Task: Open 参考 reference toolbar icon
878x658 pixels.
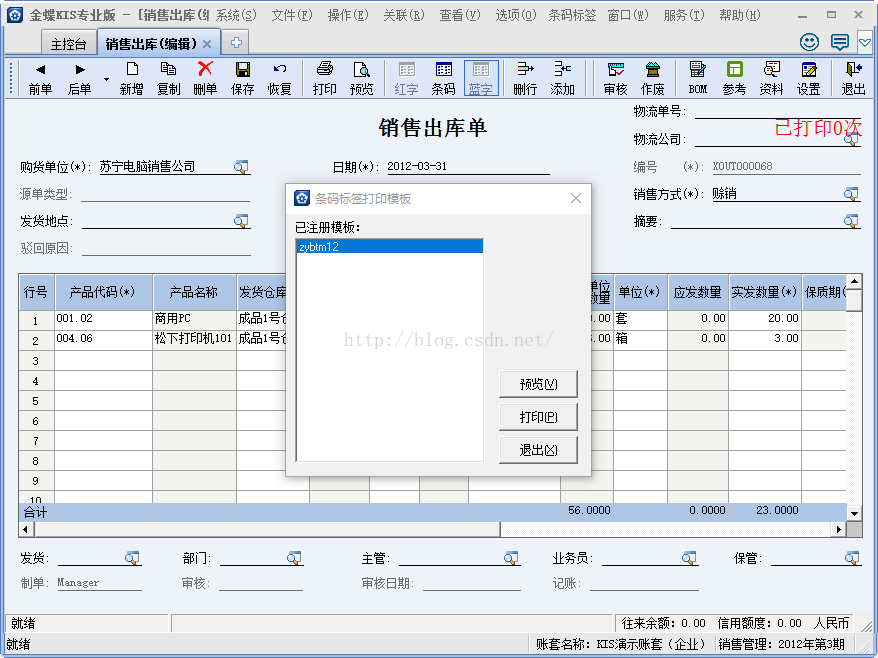Action: [735, 78]
